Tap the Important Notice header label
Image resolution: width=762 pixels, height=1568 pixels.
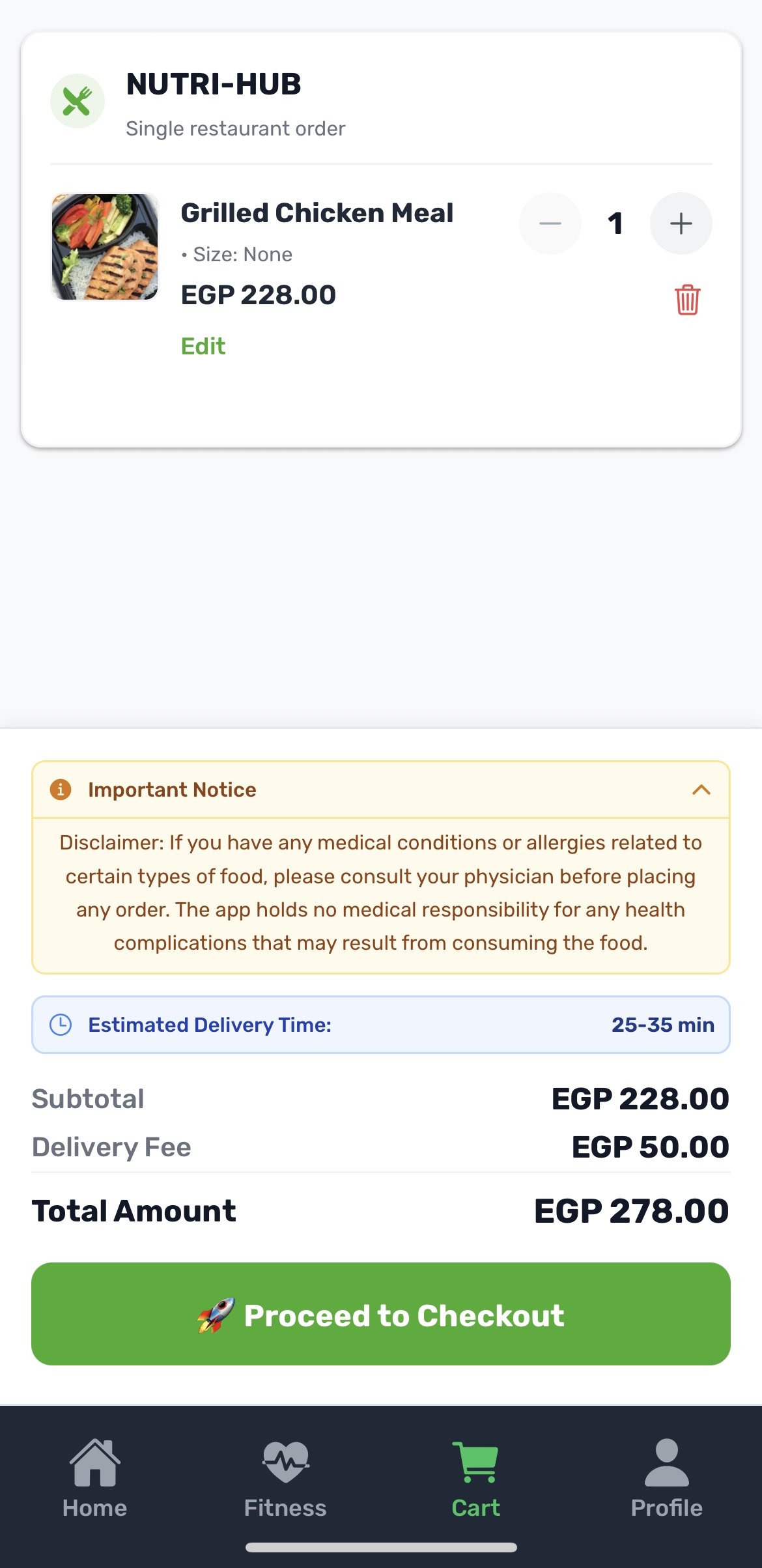[172, 790]
